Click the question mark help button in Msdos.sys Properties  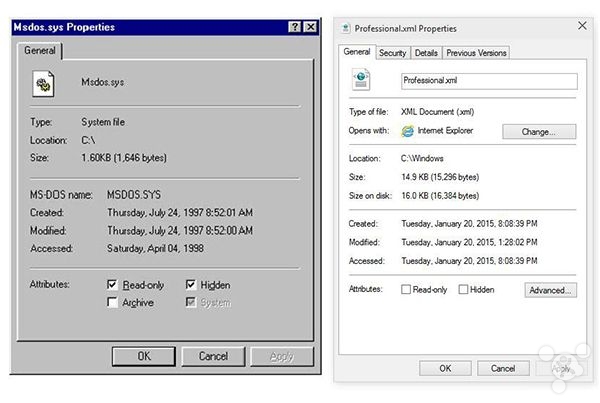tap(295, 27)
